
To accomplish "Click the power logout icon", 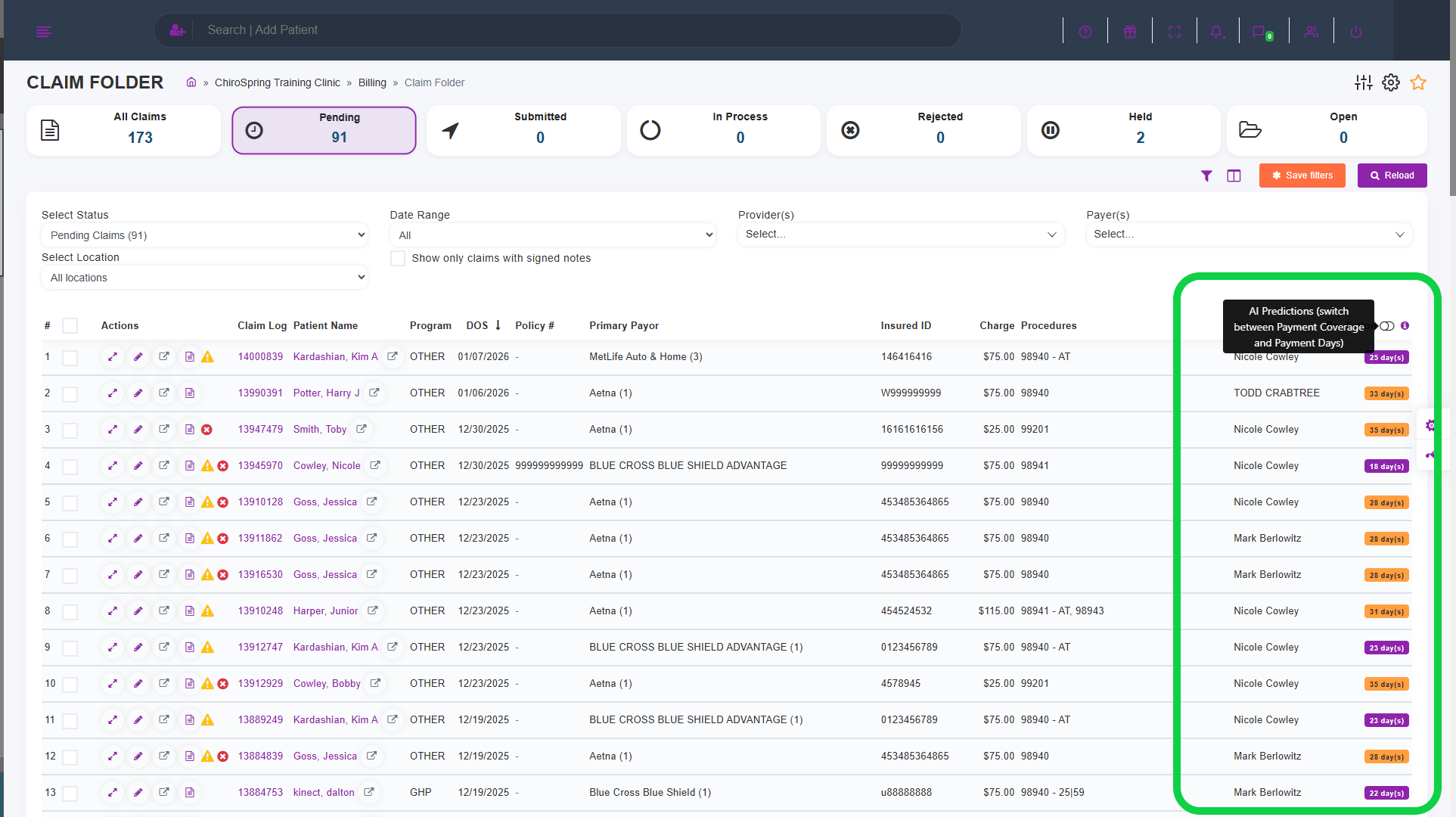I will [x=1355, y=32].
